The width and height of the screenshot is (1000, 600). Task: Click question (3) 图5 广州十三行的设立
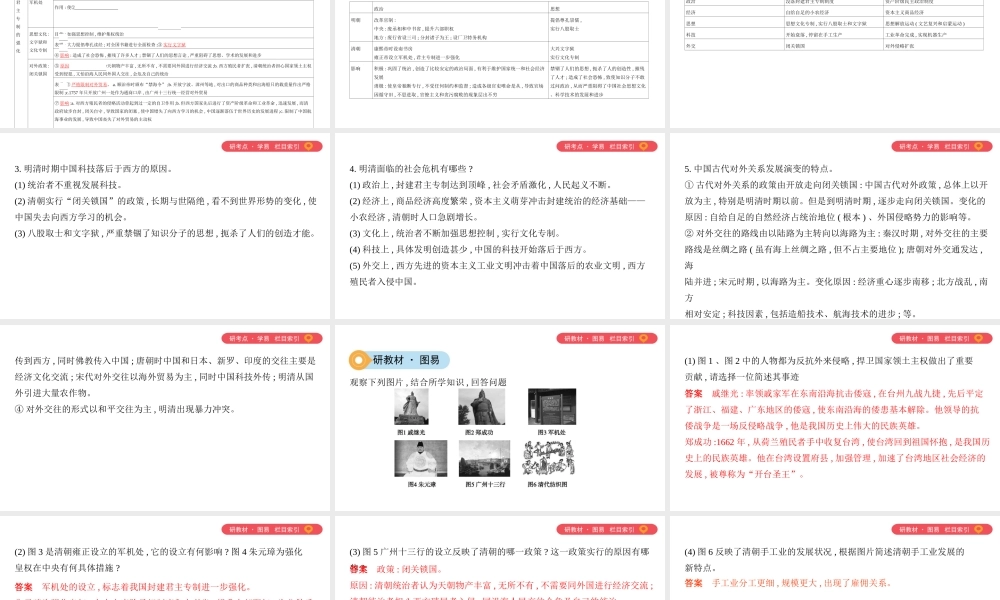tap(499, 552)
